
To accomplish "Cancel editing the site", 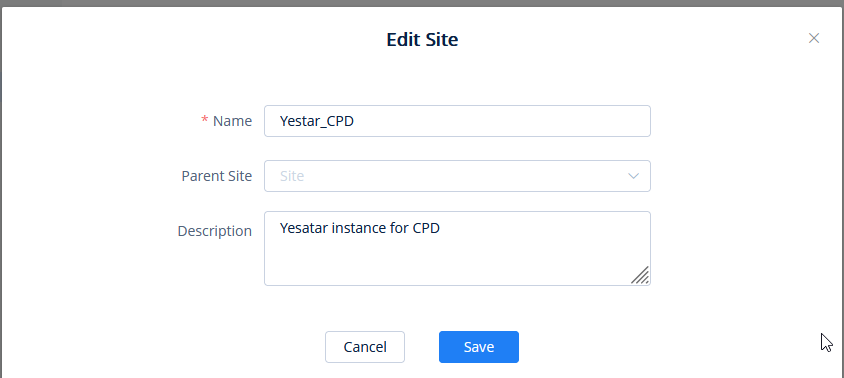I will coord(365,347).
